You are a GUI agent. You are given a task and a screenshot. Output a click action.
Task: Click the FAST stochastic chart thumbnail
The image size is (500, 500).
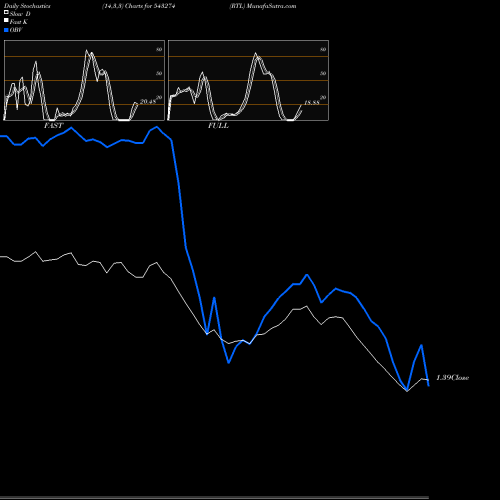pyautogui.click(x=84, y=80)
